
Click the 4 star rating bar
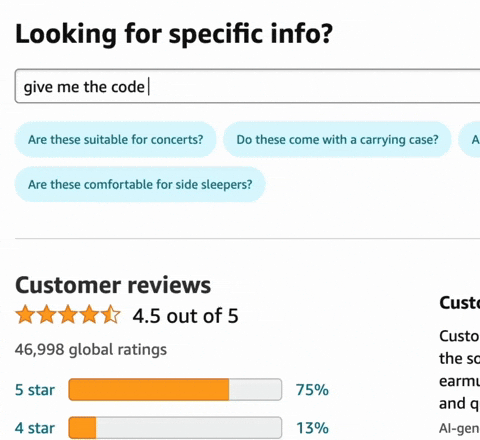pyautogui.click(x=175, y=428)
